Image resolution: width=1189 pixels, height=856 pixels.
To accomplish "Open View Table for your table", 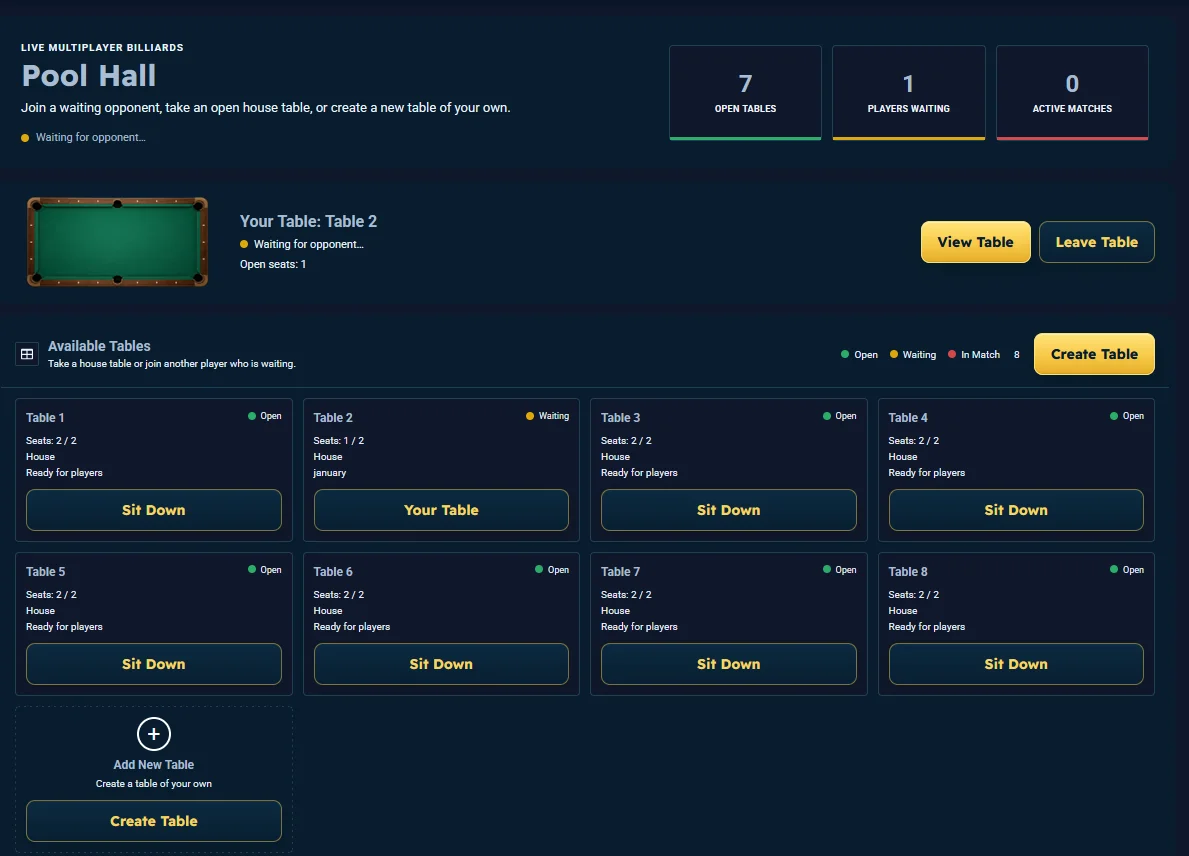I will (975, 242).
